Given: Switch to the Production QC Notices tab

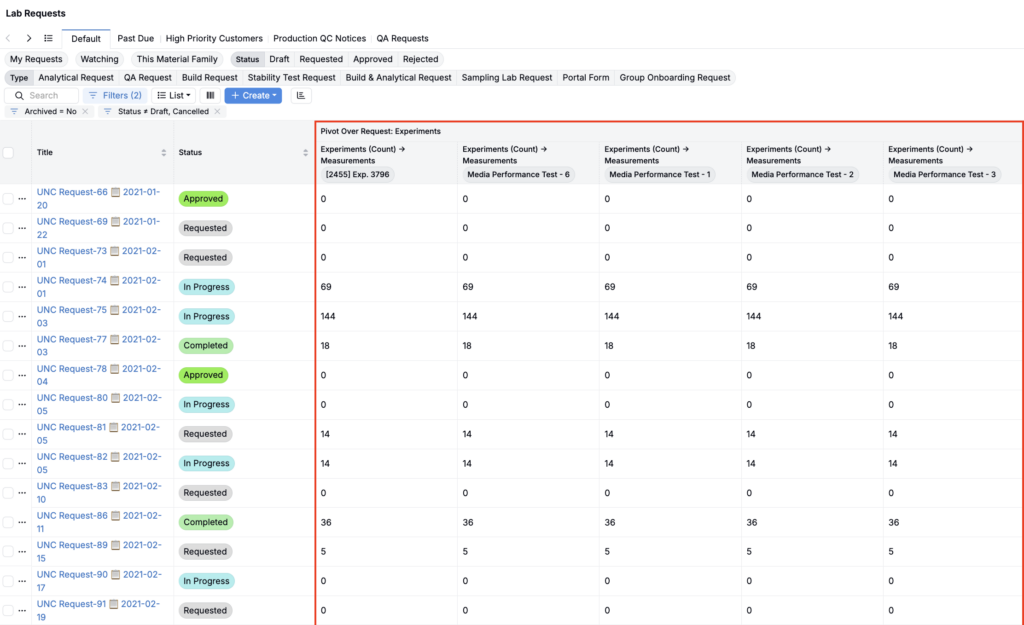Looking at the screenshot, I should [319, 39].
